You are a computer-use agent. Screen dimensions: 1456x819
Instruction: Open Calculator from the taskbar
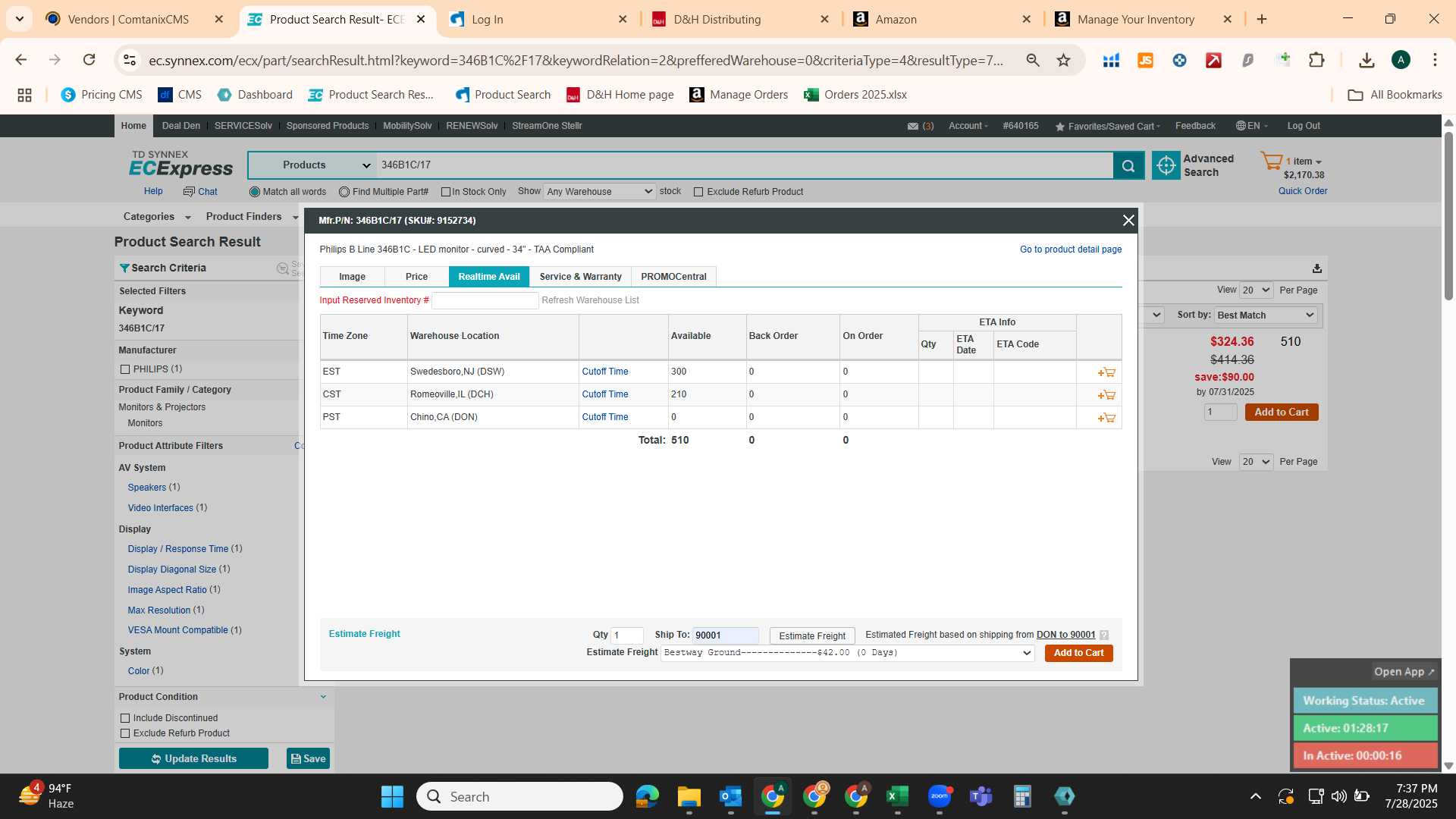point(1023,796)
